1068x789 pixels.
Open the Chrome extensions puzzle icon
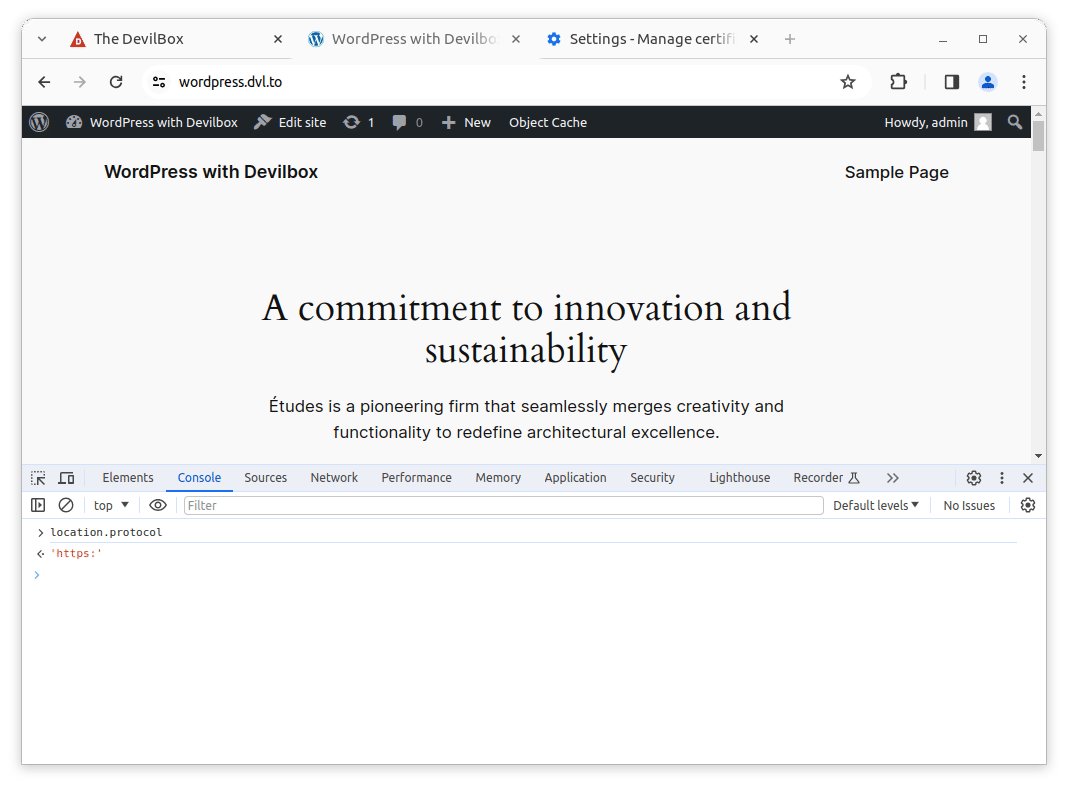coord(898,82)
